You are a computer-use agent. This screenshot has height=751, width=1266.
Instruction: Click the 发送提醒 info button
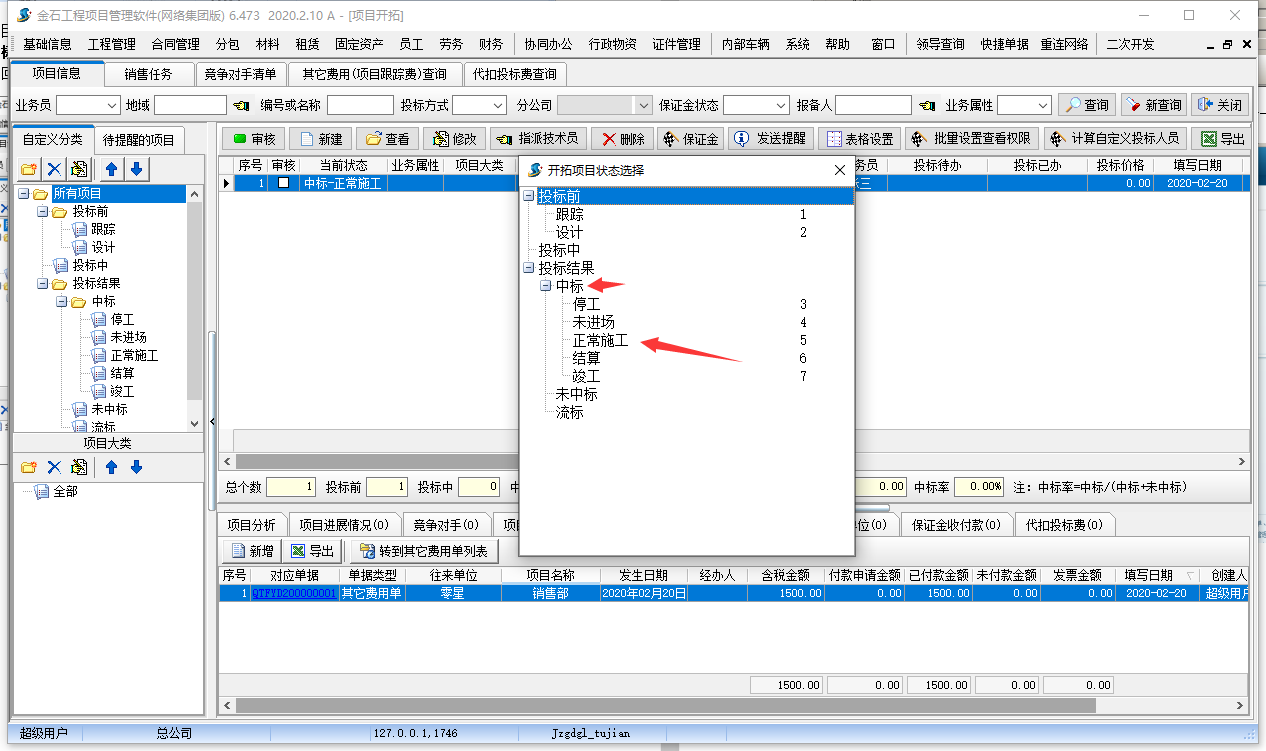[x=772, y=139]
